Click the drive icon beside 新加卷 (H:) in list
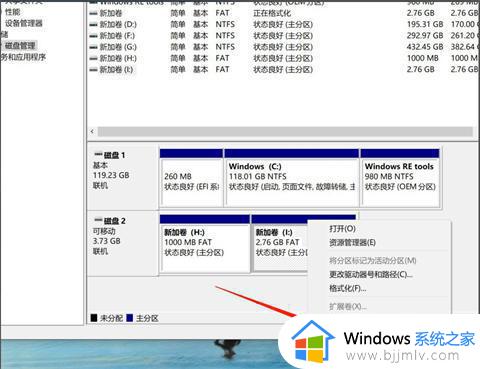Image resolution: width=480 pixels, height=369 pixels. 93,59
